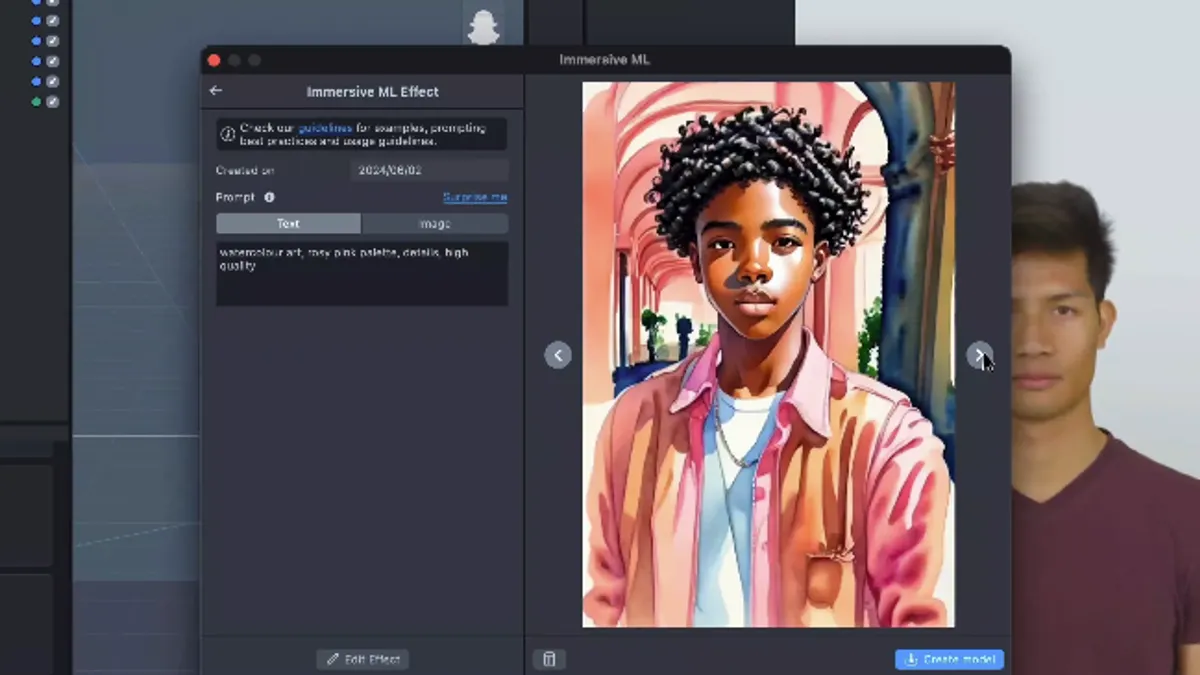Switch to the Image prompt tab
Viewport: 1200px width, 675px height.
tap(435, 224)
